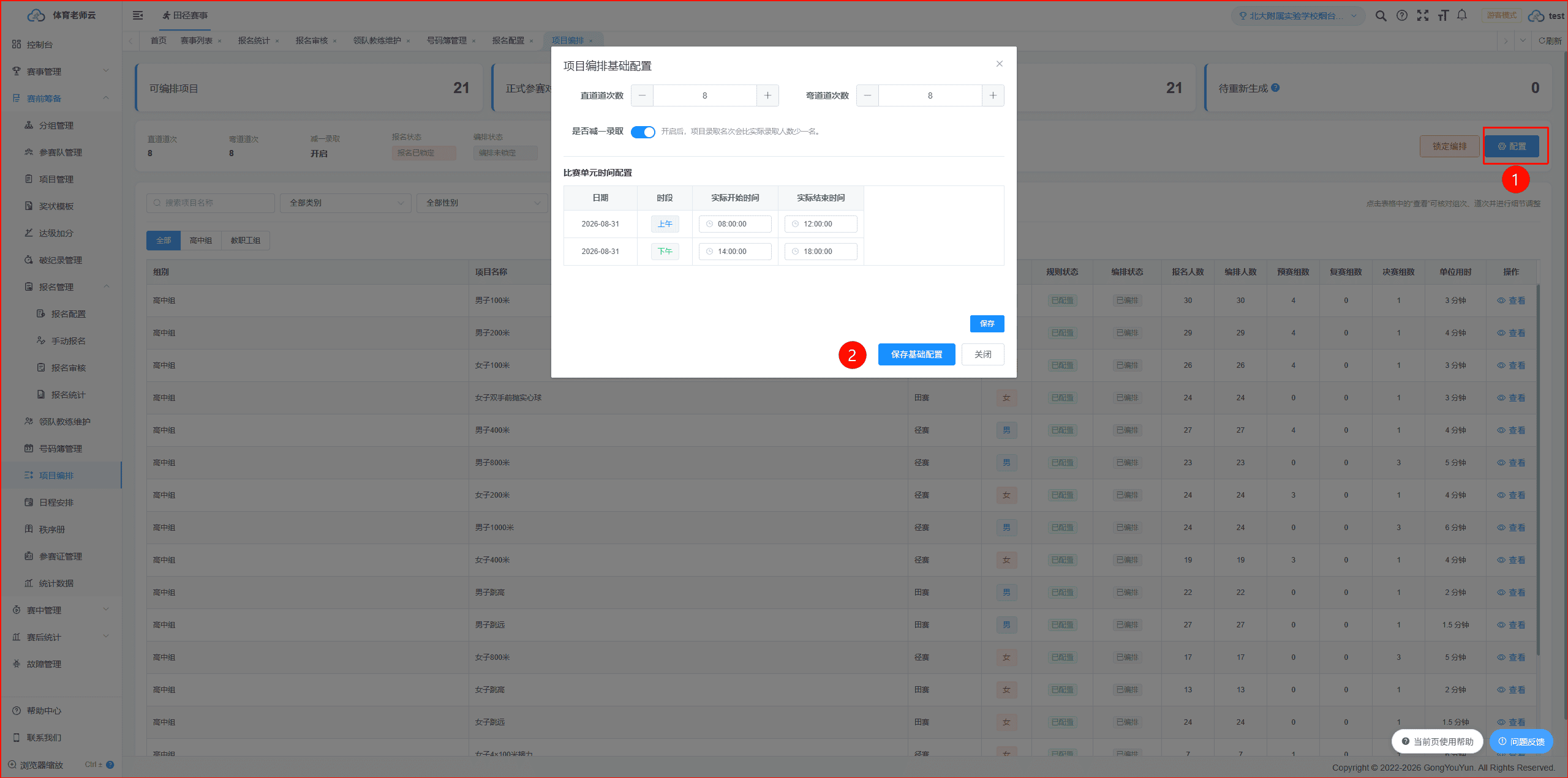Open the tab list dropdown chevron
Screen dimensions: 1568x778
pyautogui.click(x=1523, y=41)
